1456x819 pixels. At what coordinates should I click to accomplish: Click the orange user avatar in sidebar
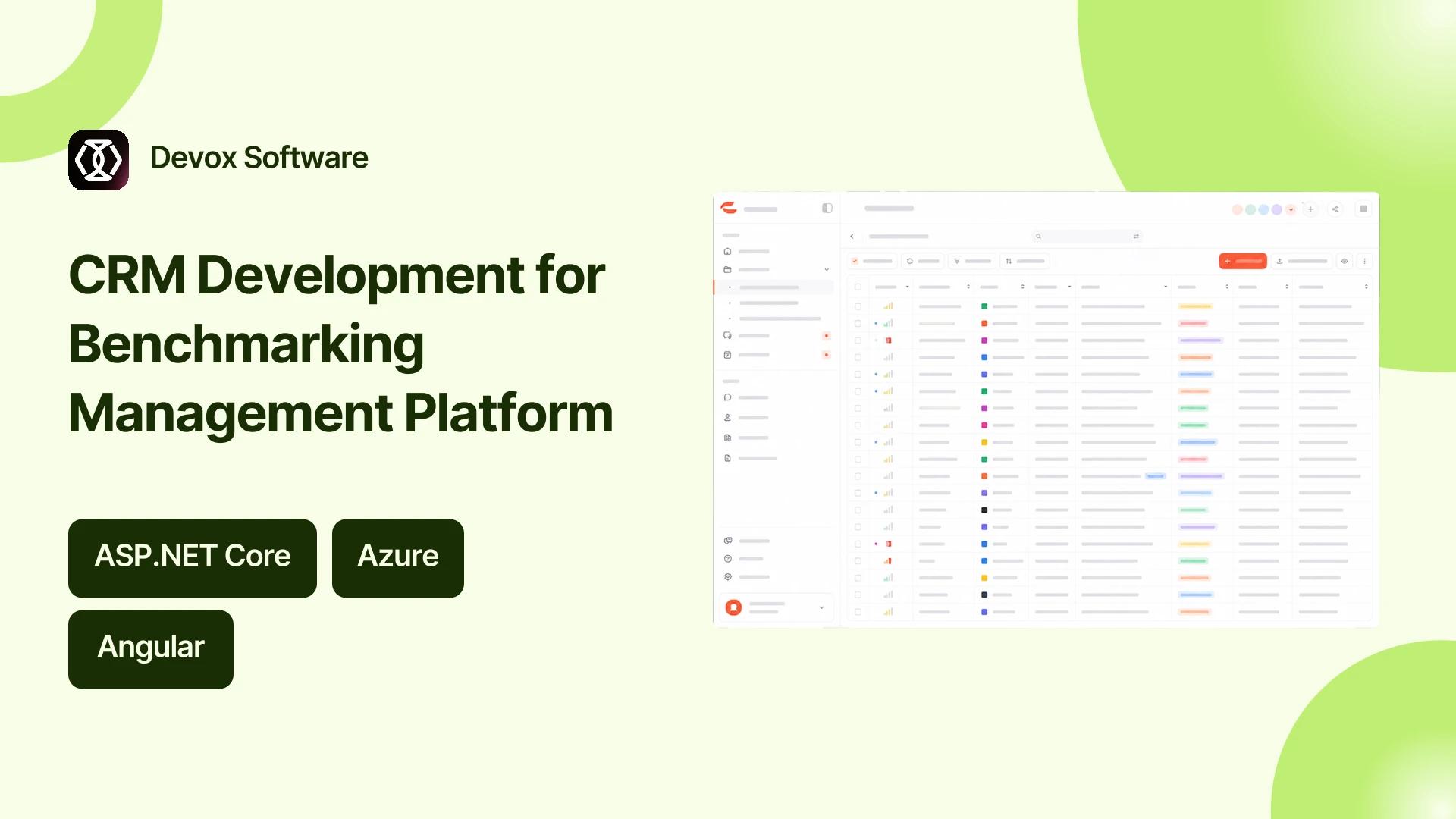(x=733, y=607)
